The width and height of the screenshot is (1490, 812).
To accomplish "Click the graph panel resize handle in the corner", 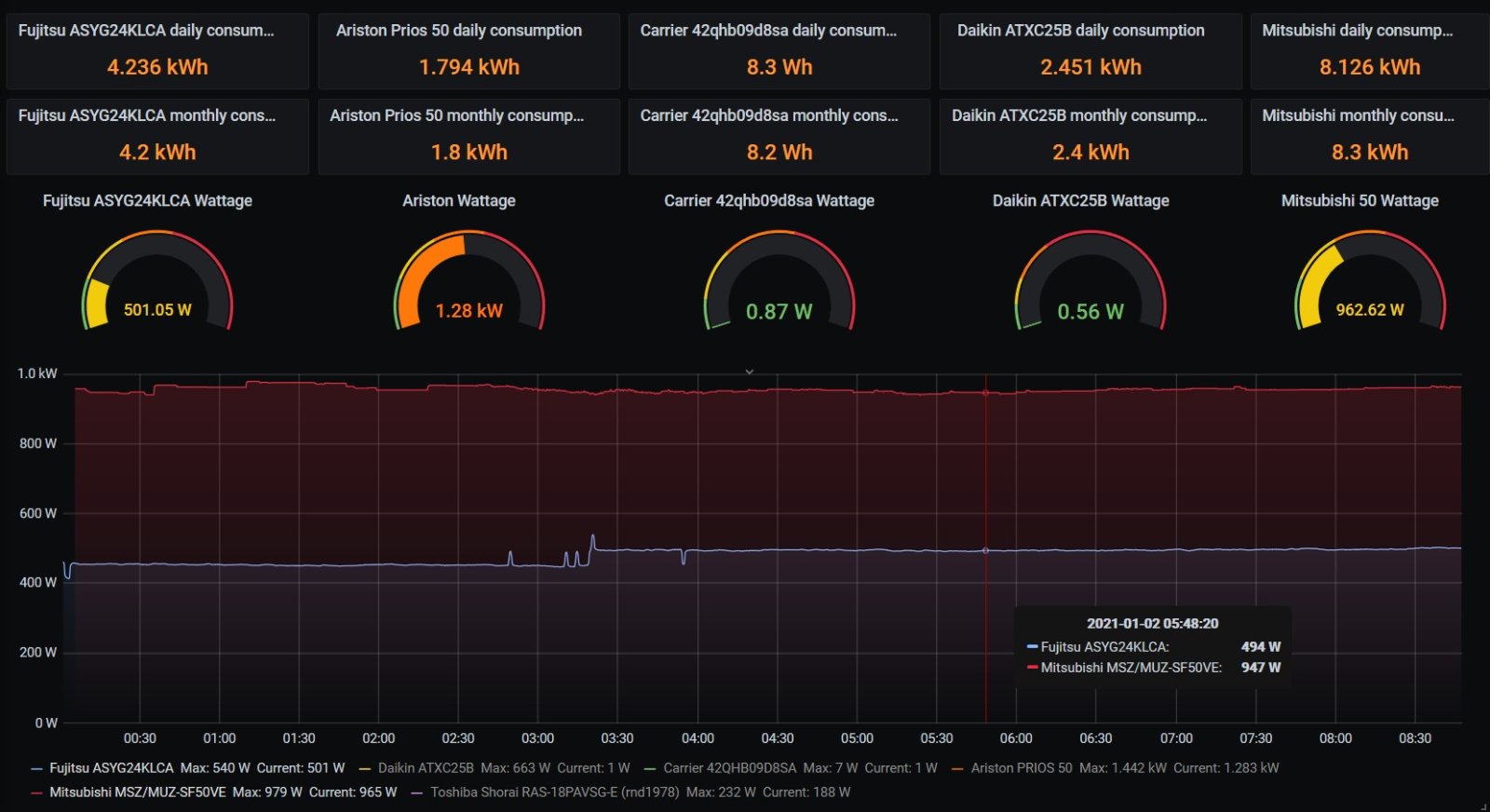I will point(1483,805).
